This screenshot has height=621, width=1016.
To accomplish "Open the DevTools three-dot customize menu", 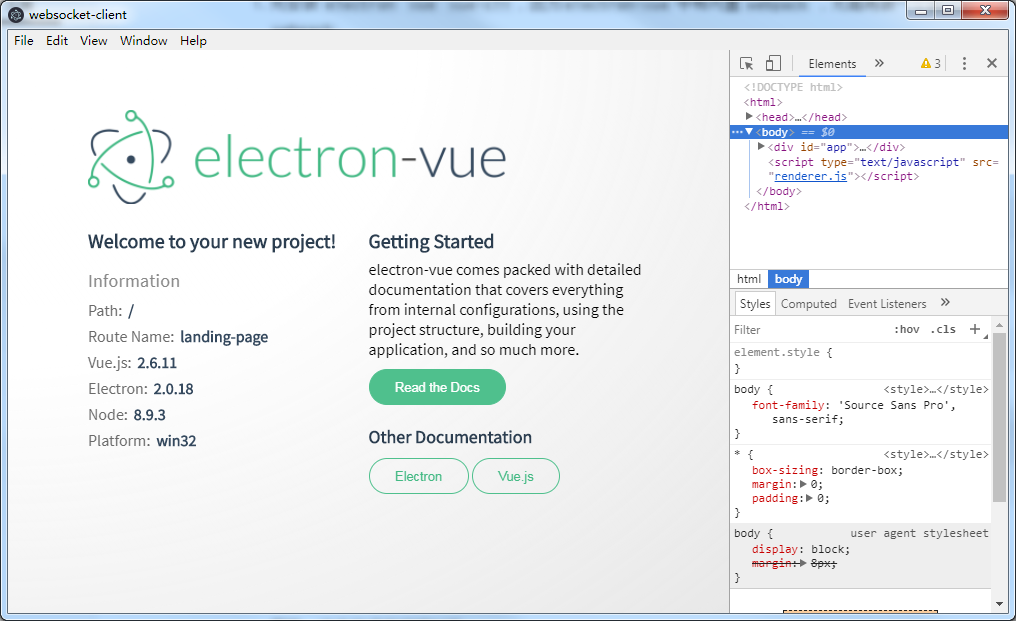I will [x=963, y=62].
